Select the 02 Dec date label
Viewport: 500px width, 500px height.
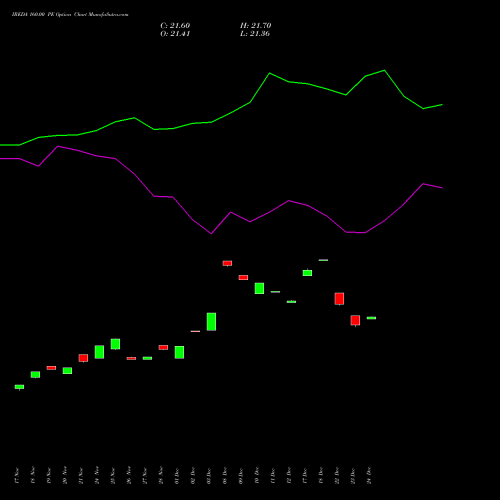click(x=193, y=476)
